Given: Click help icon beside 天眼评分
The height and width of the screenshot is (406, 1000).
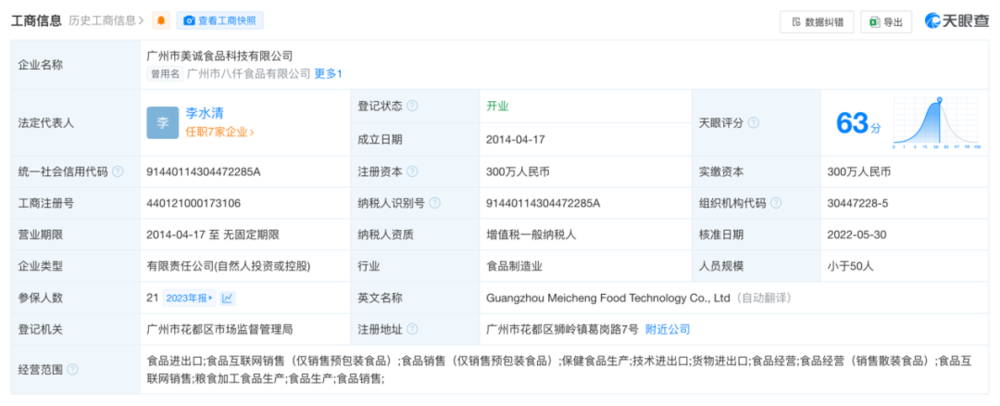Looking at the screenshot, I should tap(752, 122).
